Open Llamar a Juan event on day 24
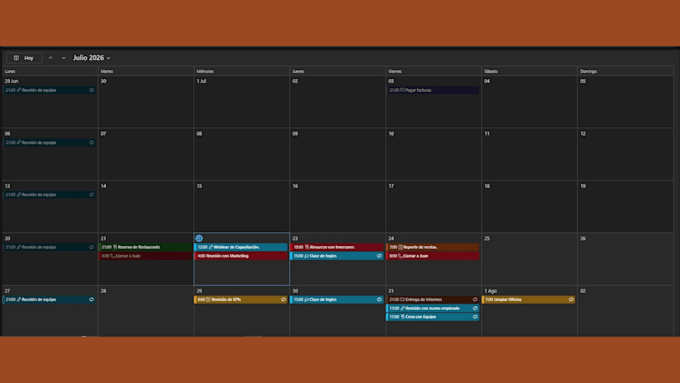This screenshot has height=383, width=680. tap(433, 256)
